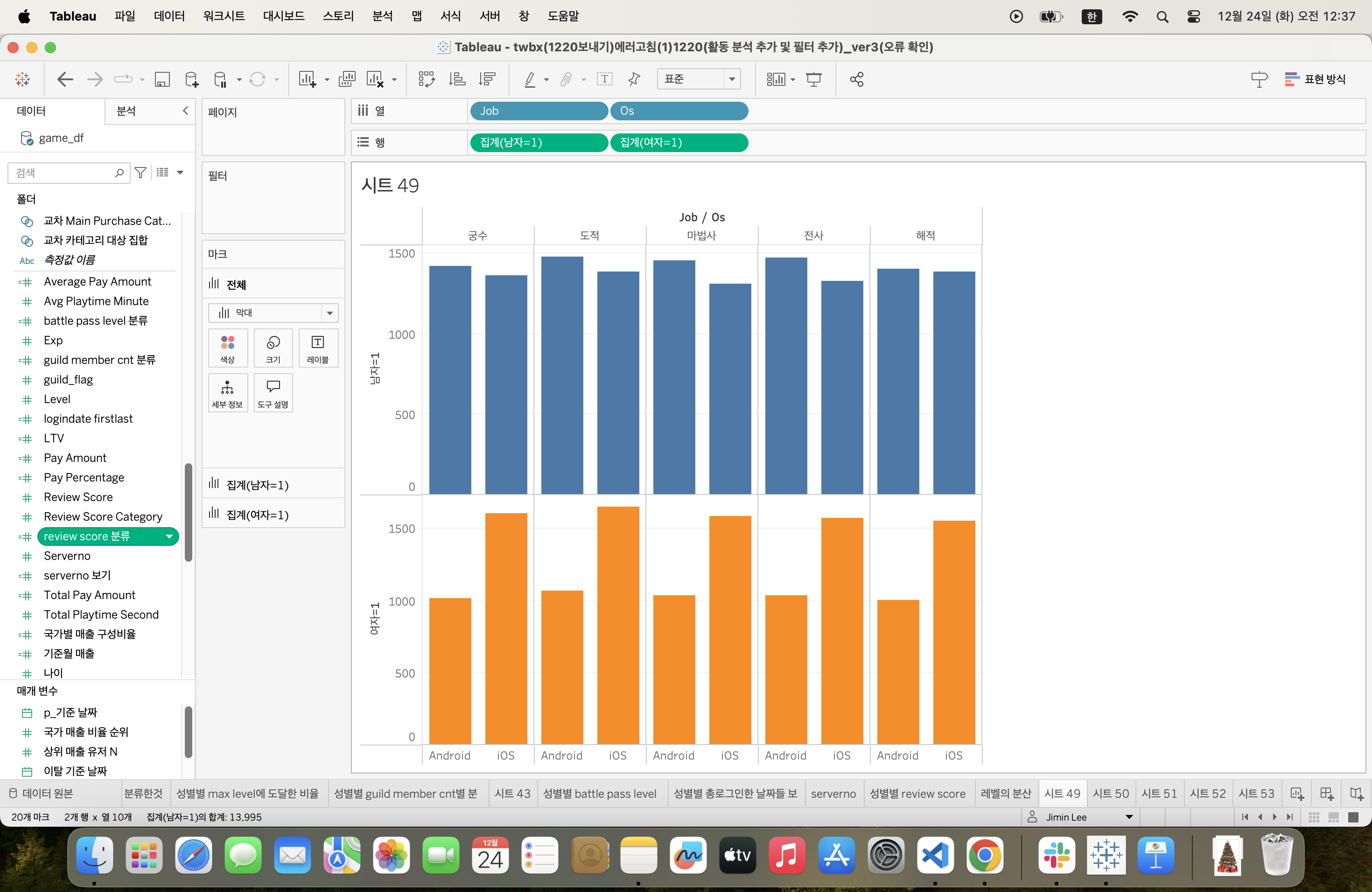Open data pane view options dropdown arrow

click(180, 172)
